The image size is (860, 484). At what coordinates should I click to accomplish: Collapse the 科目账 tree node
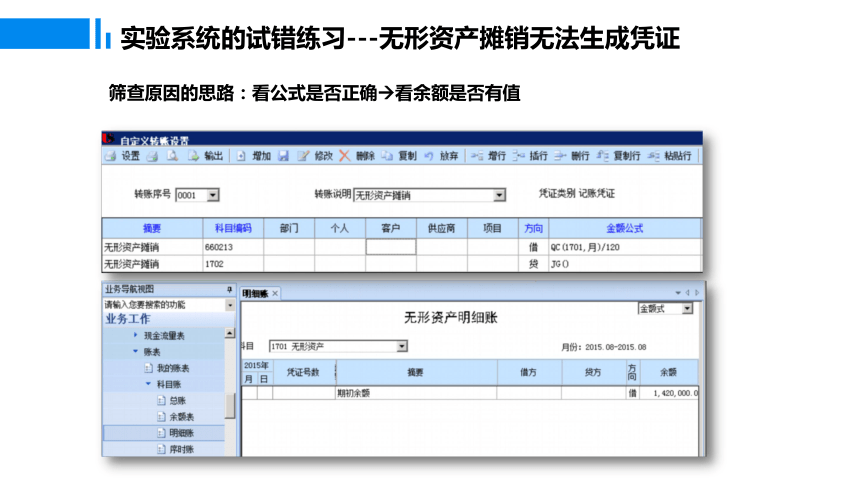(148, 384)
